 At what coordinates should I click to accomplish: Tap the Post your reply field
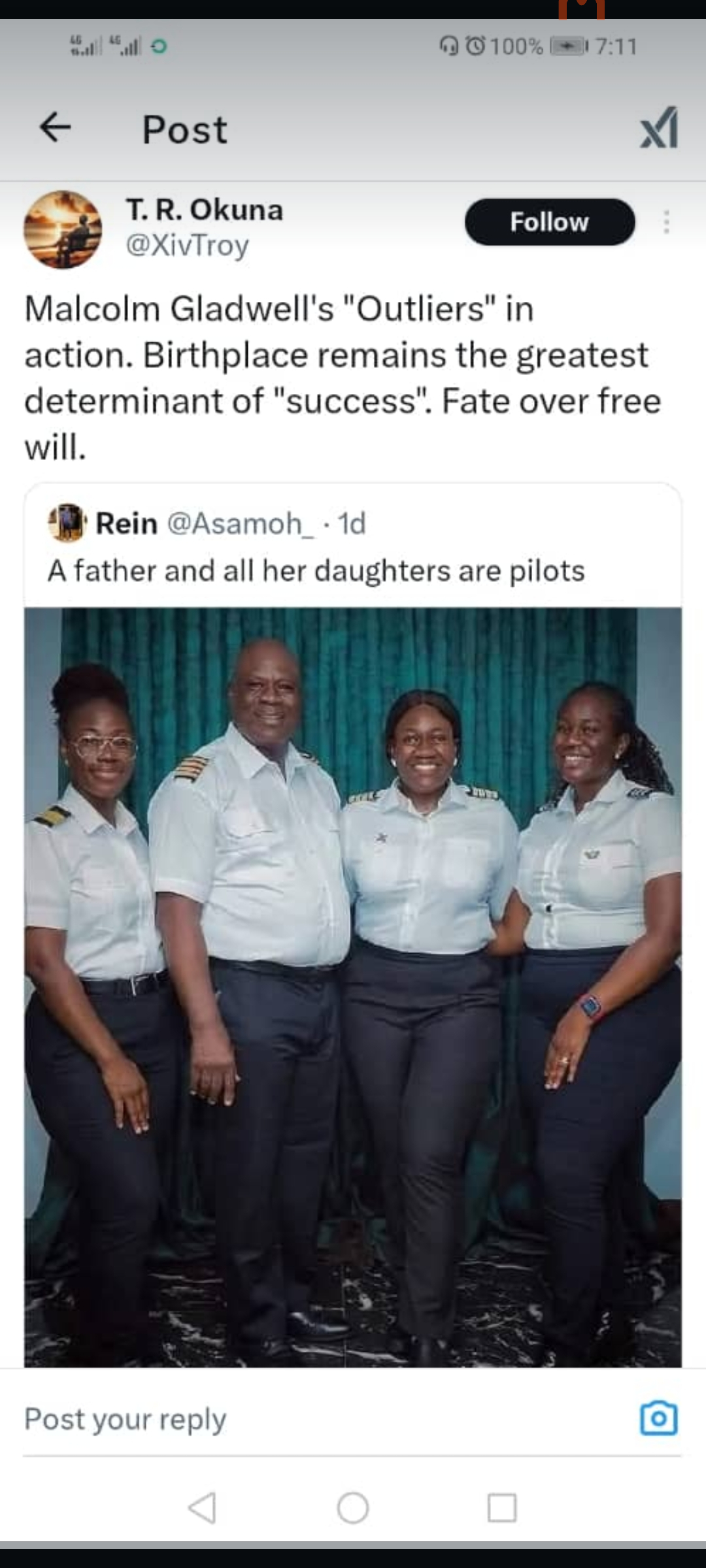click(327, 1419)
